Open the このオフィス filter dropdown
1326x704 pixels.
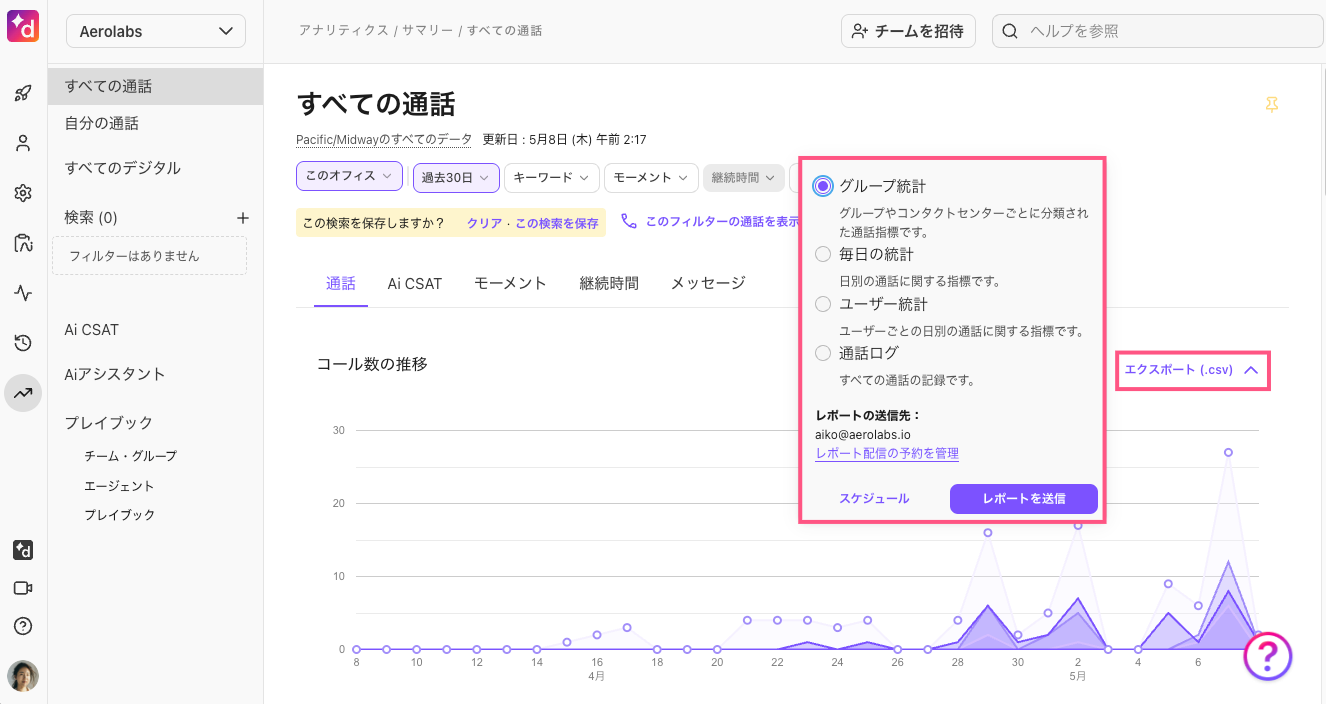click(349, 176)
